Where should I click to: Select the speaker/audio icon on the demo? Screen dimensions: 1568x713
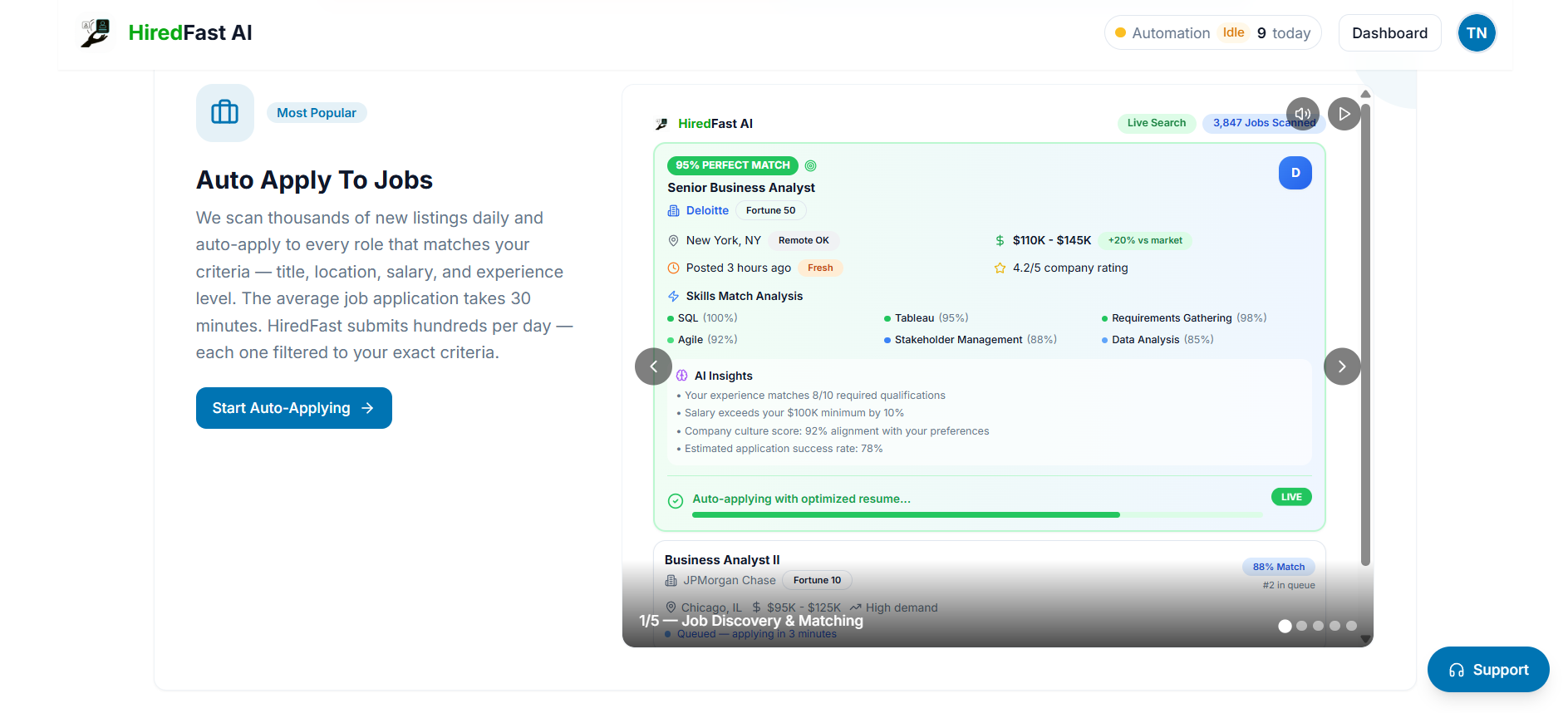click(x=1302, y=113)
